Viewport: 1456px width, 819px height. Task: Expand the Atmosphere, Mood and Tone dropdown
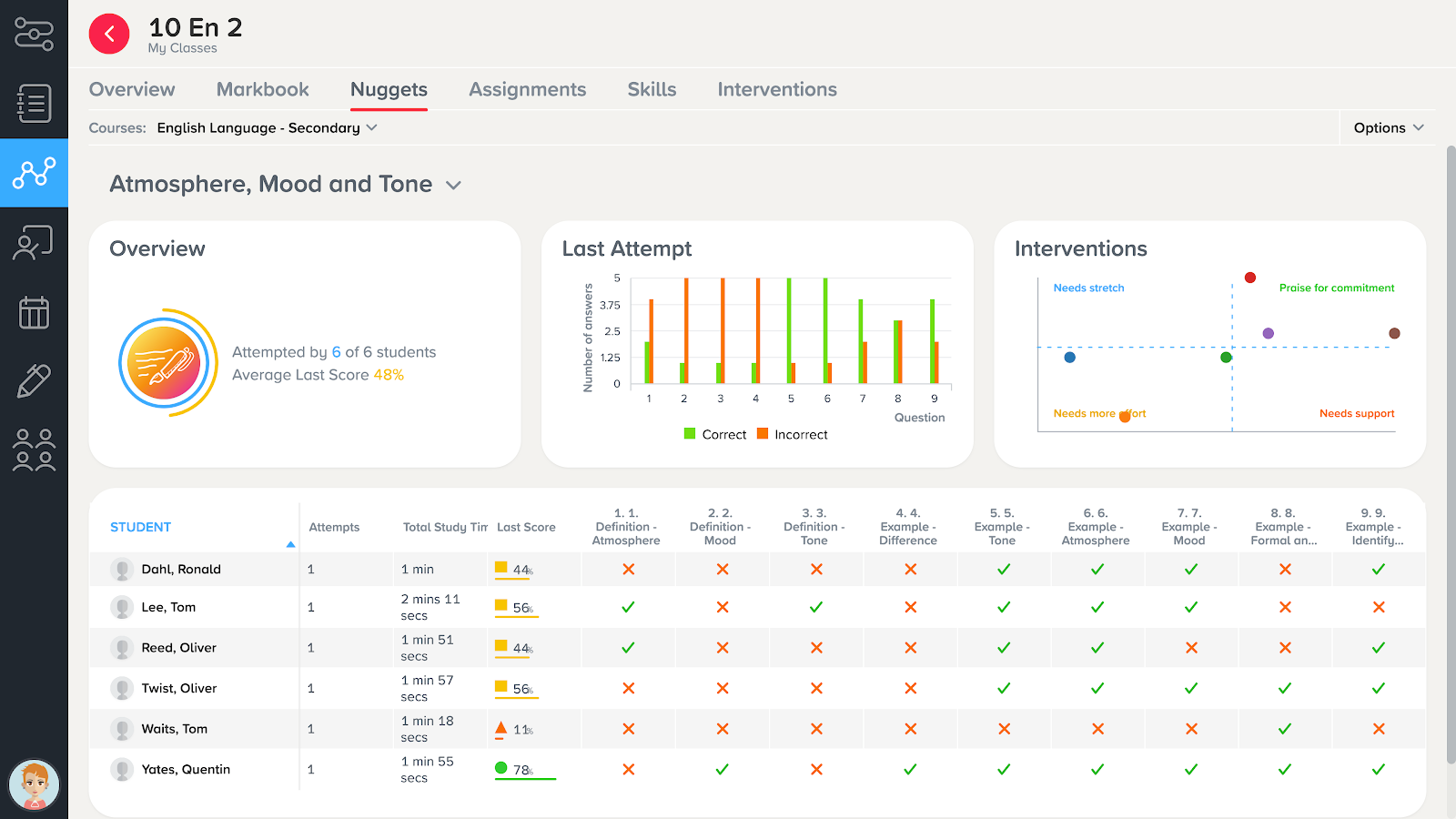point(286,185)
